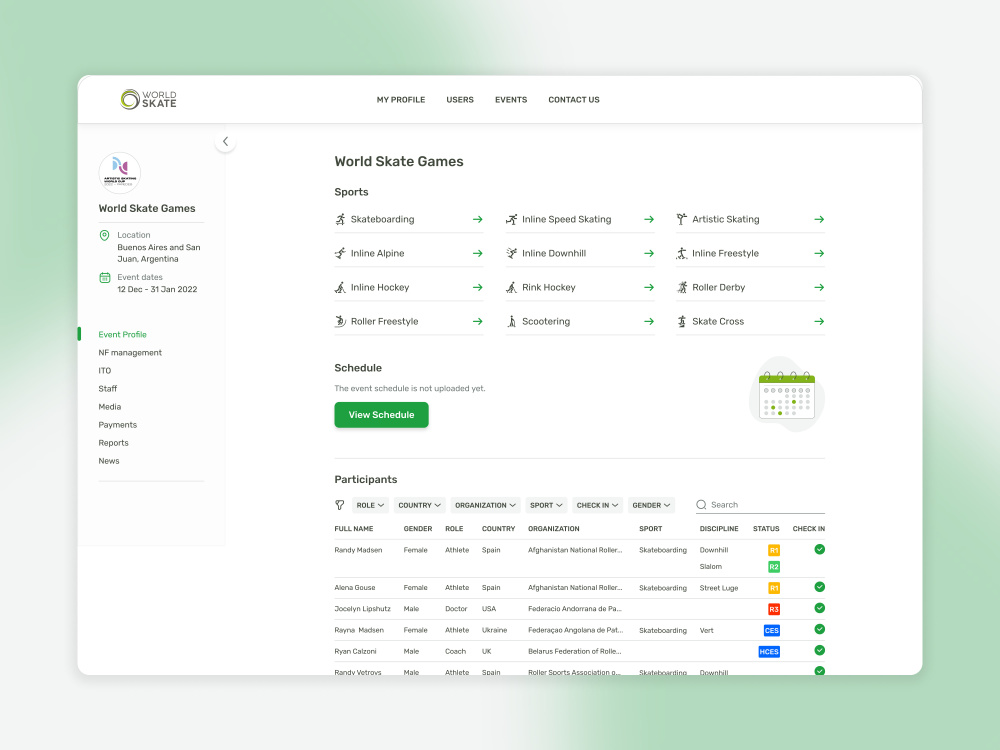Open the ROLE filter dropdown

click(x=370, y=505)
